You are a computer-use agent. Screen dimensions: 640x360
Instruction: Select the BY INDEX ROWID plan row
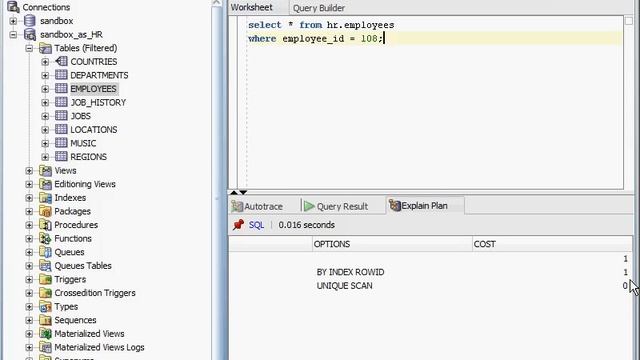tap(430, 272)
